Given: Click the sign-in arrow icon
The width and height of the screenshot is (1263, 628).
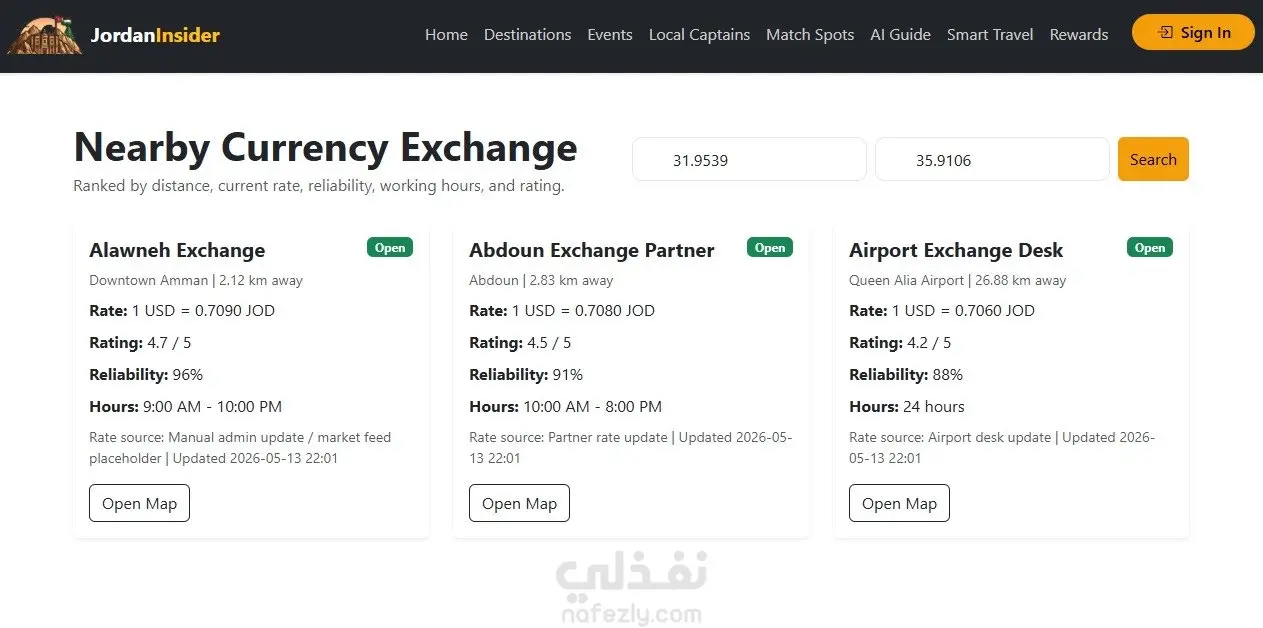Looking at the screenshot, I should tap(1165, 33).
